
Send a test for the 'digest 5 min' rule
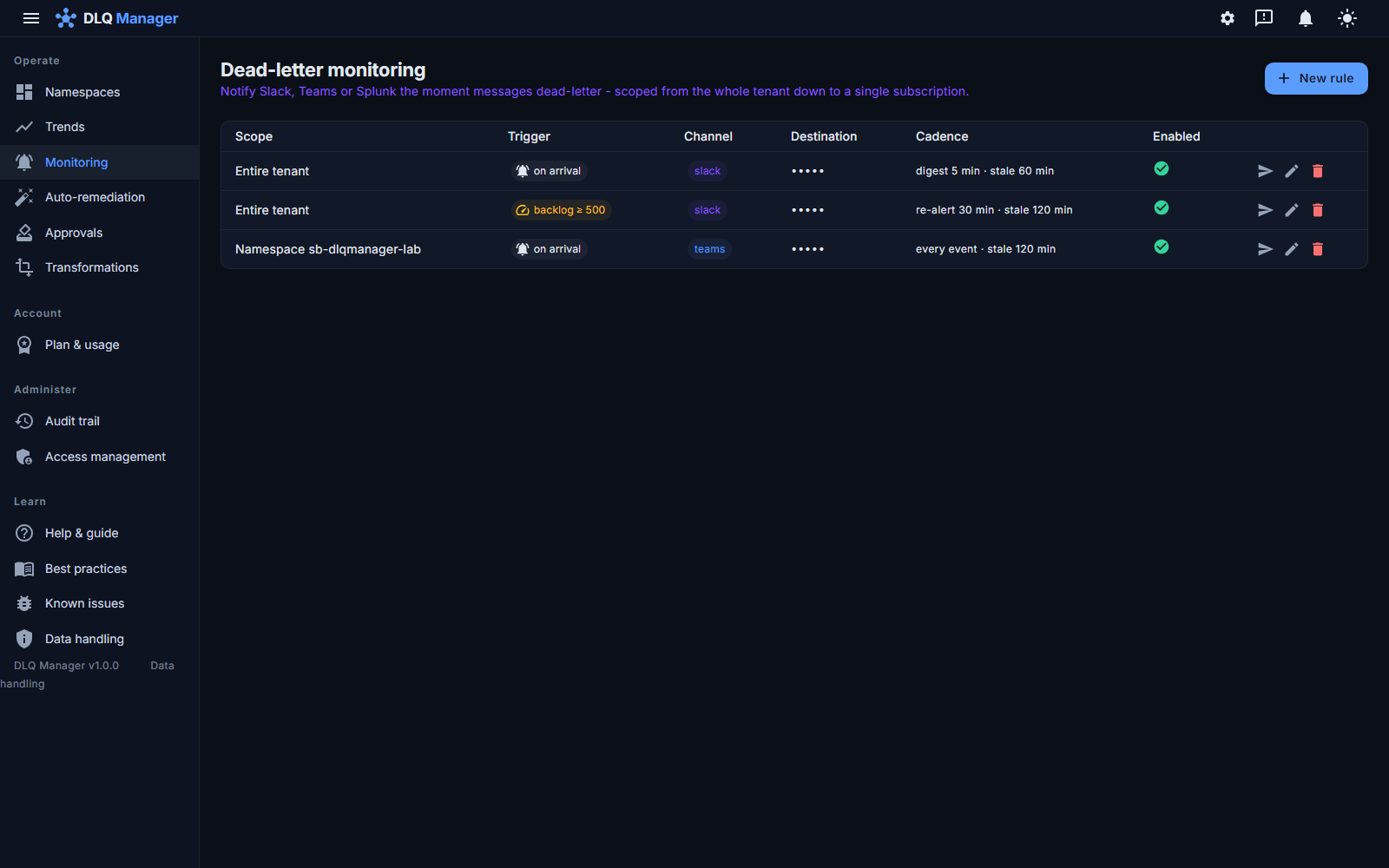[x=1266, y=171]
